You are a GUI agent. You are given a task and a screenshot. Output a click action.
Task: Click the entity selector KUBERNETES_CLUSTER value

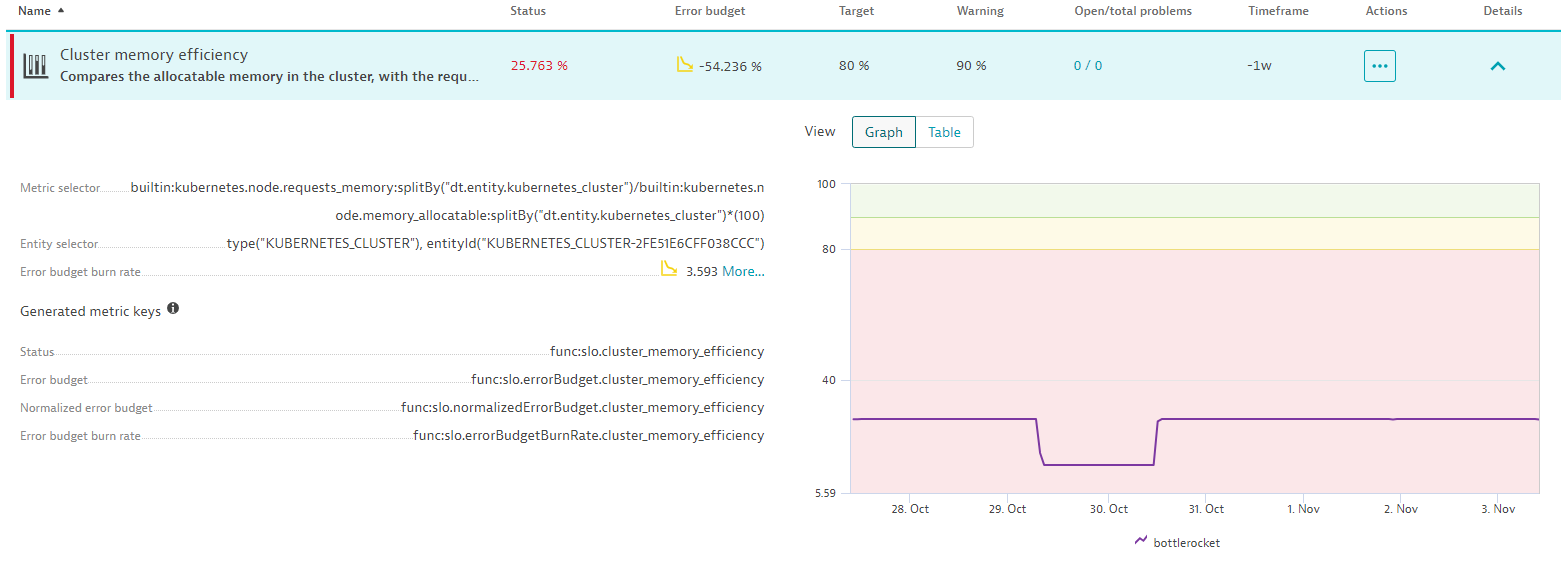pos(496,244)
